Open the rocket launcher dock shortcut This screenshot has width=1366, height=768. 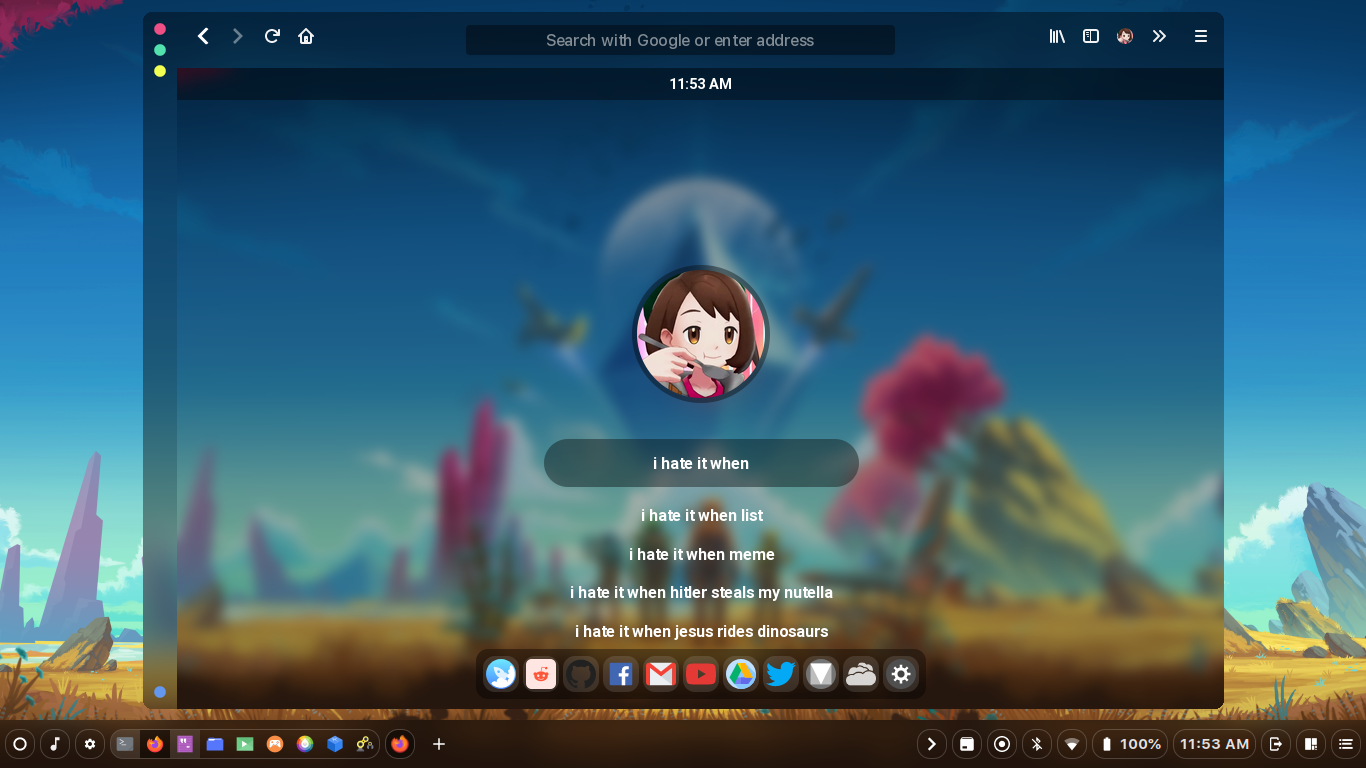pyautogui.click(x=501, y=674)
